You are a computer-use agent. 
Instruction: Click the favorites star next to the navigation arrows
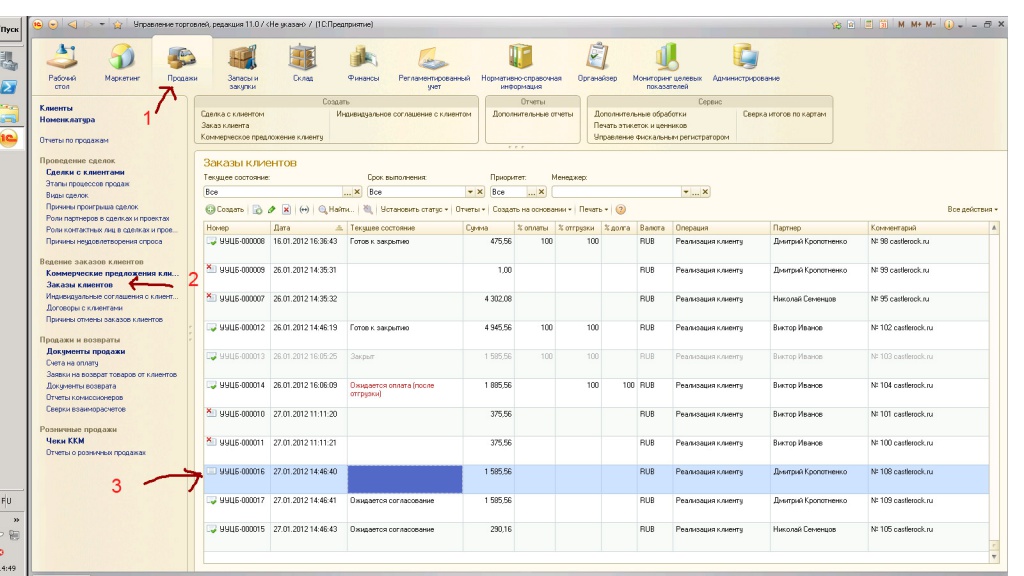click(118, 25)
